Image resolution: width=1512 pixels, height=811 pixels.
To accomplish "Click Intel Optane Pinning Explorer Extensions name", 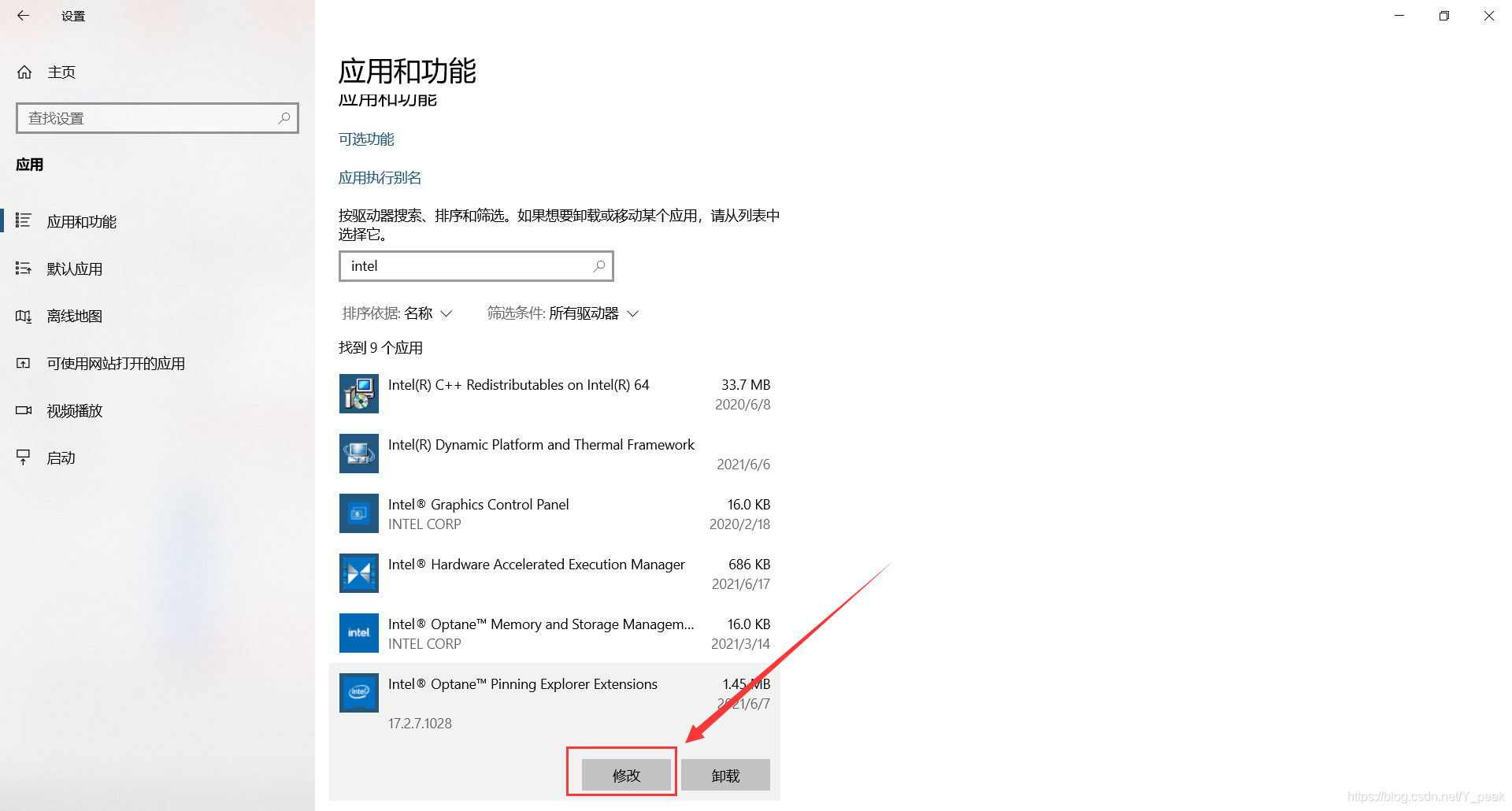I will [523, 684].
